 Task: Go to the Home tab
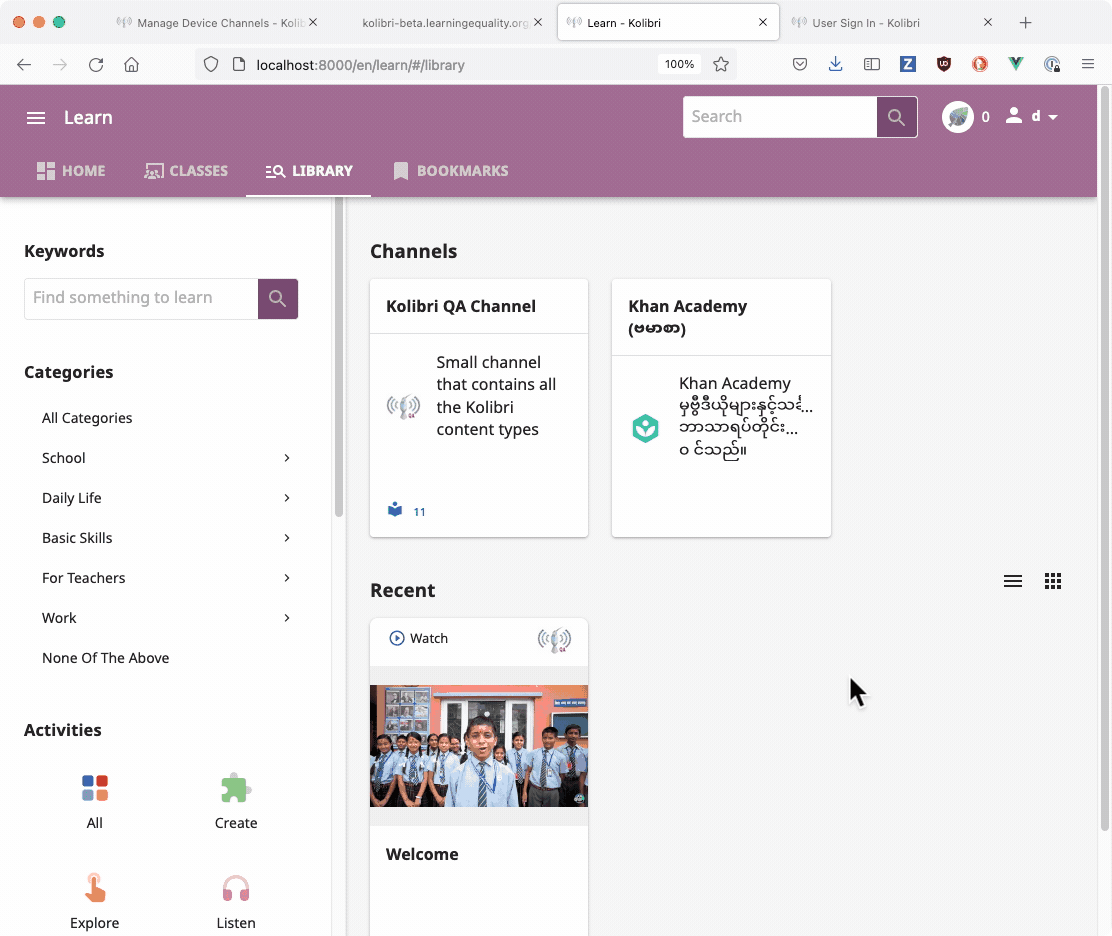pos(71,171)
